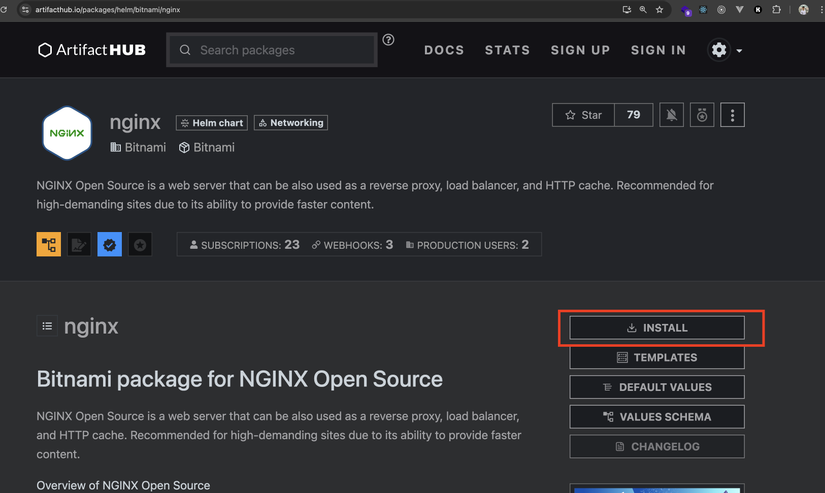Image resolution: width=825 pixels, height=493 pixels.
Task: Toggle notification subscriptions bell icon
Action: tap(671, 115)
